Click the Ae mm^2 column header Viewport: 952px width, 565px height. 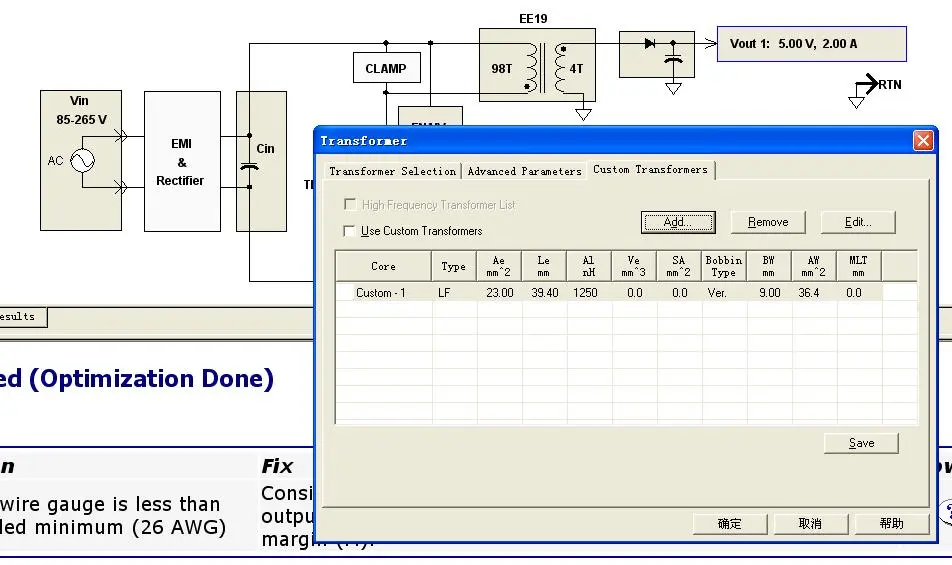(498, 266)
